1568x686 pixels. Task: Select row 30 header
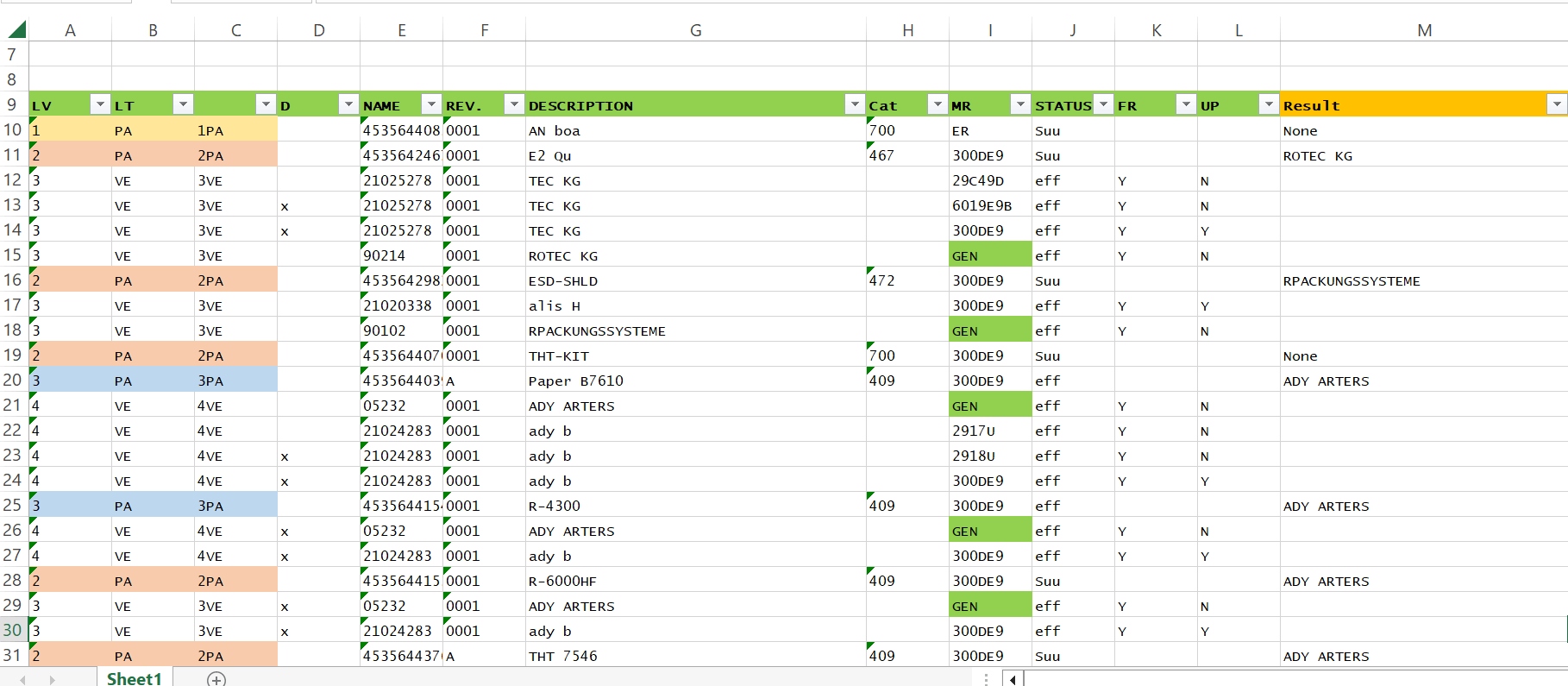point(13,630)
